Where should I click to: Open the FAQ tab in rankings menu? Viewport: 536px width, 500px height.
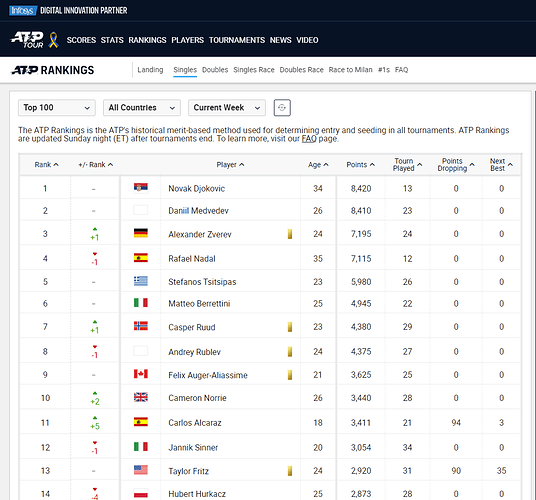coord(401,70)
